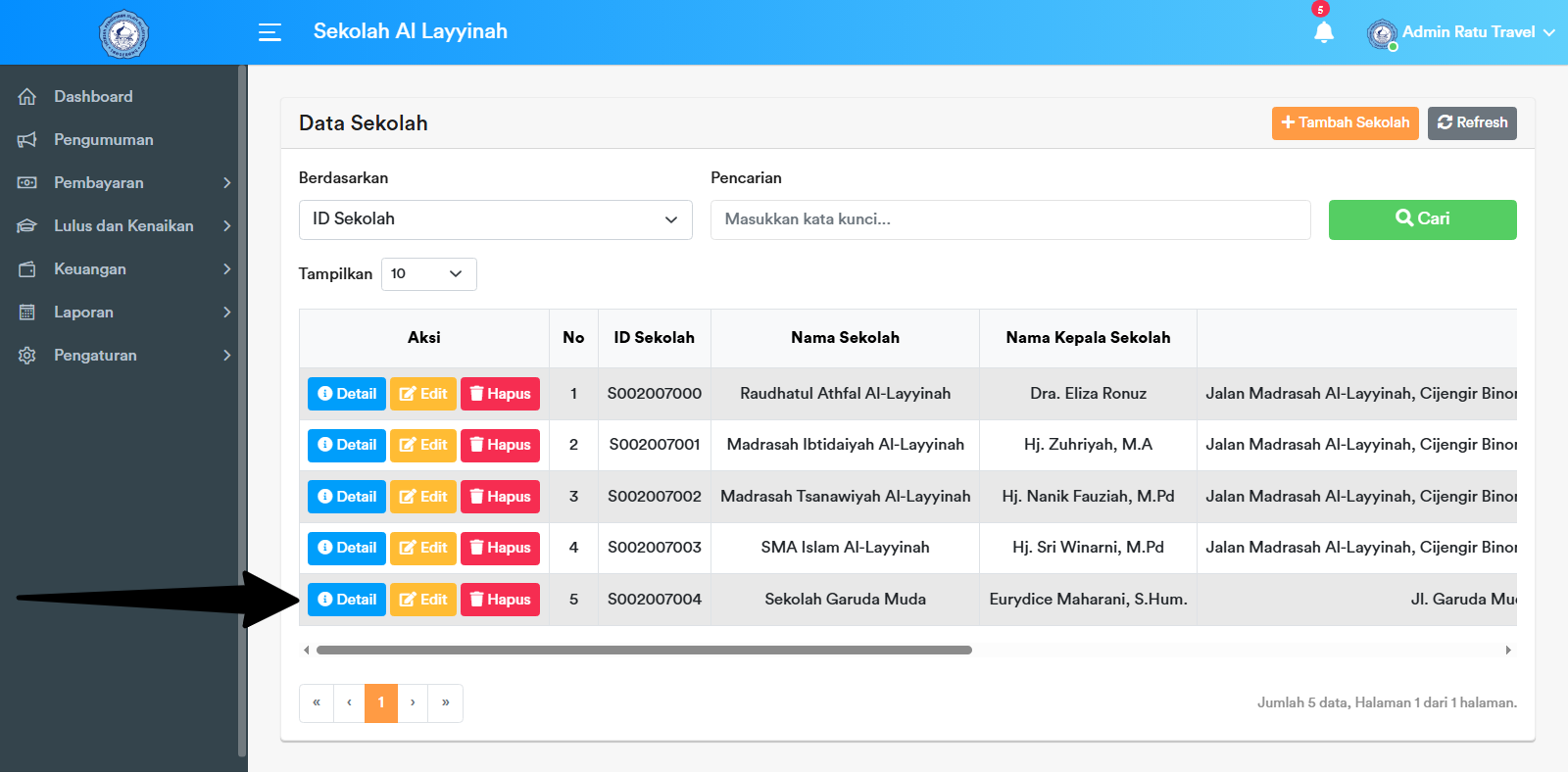The image size is (1568, 773).
Task: Click the table horizontal scrollbar
Action: 644,651
